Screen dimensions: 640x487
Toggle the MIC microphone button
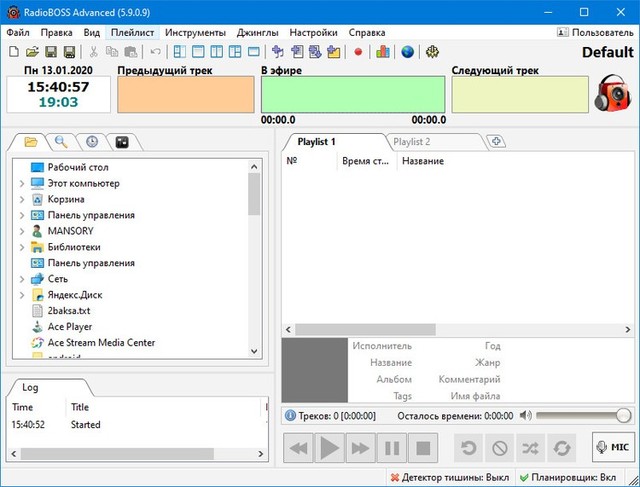(612, 448)
